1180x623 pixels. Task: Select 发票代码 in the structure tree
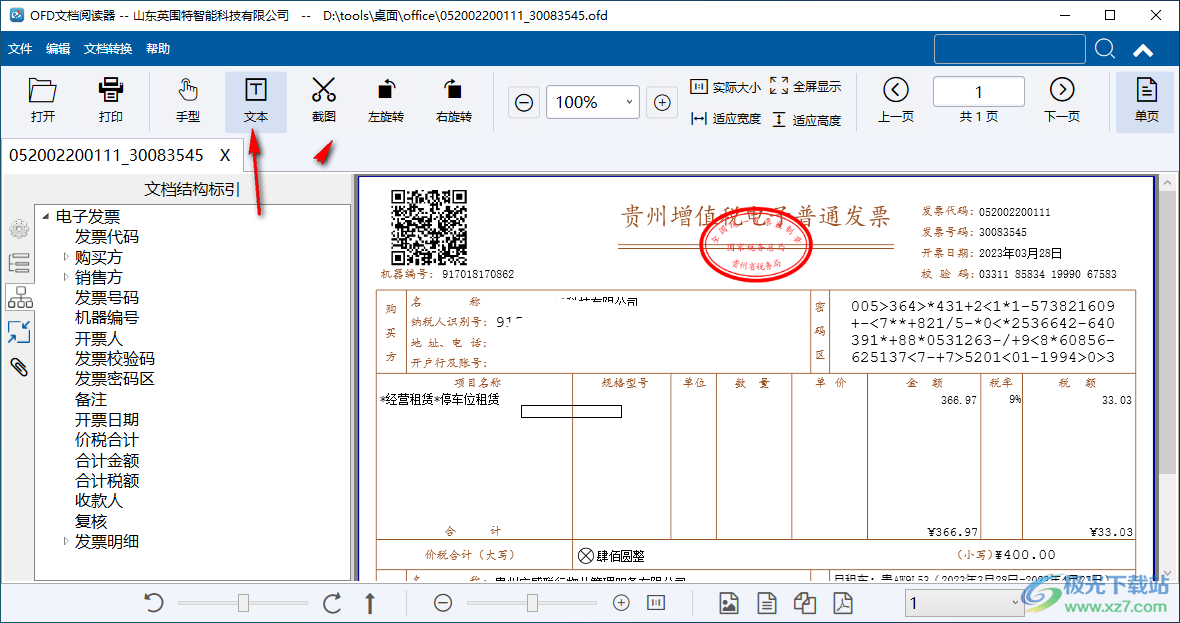[x=107, y=237]
